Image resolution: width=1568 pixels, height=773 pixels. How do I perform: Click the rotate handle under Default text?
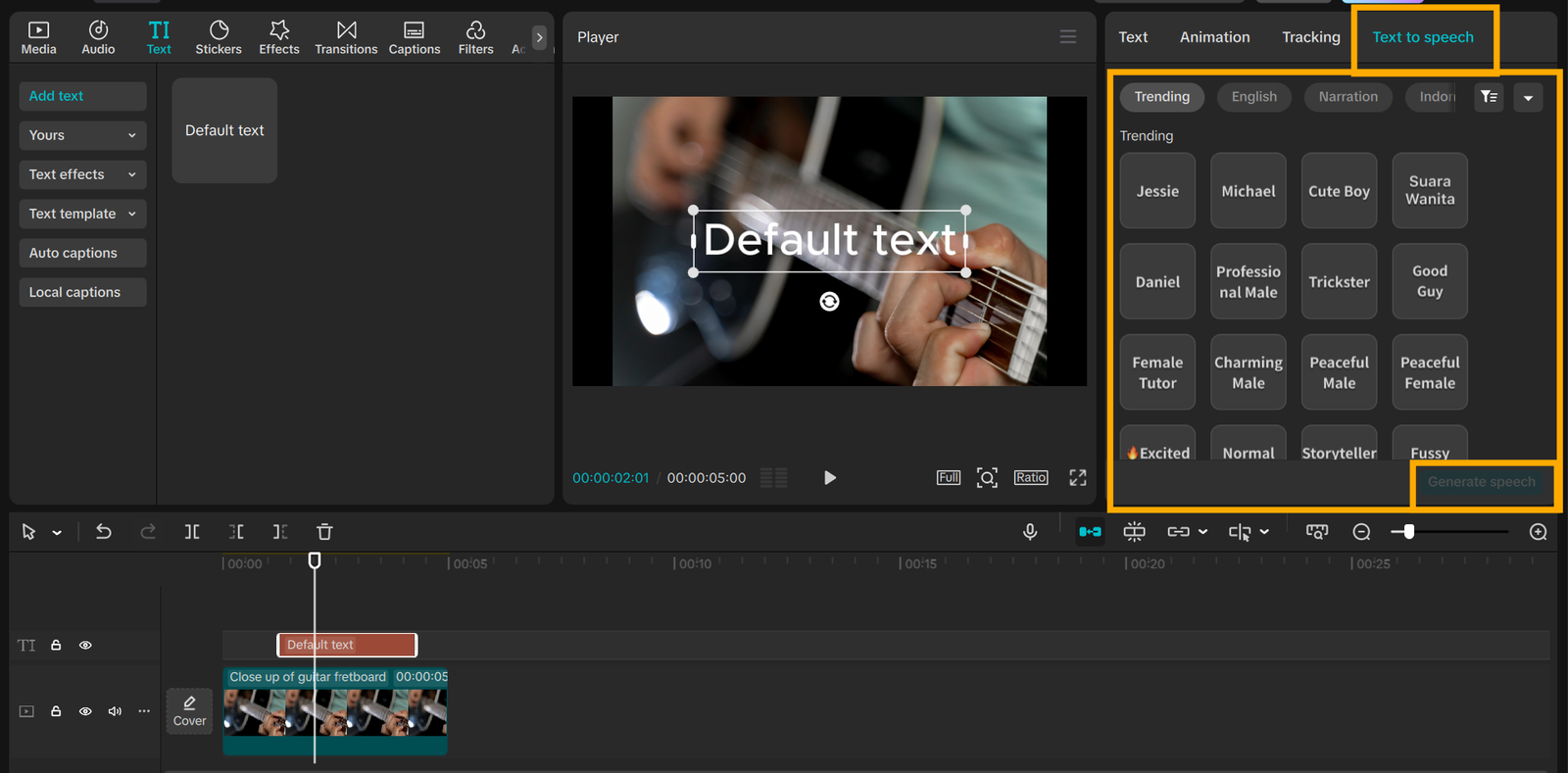pos(829,302)
